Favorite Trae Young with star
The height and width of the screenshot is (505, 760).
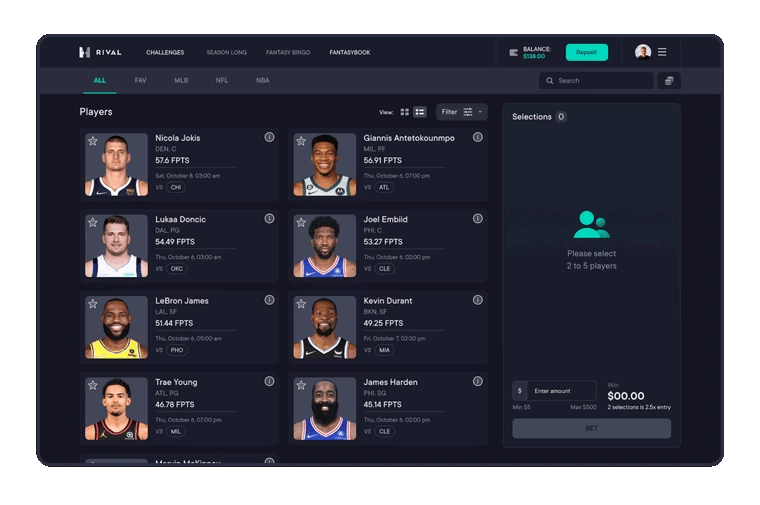93,385
